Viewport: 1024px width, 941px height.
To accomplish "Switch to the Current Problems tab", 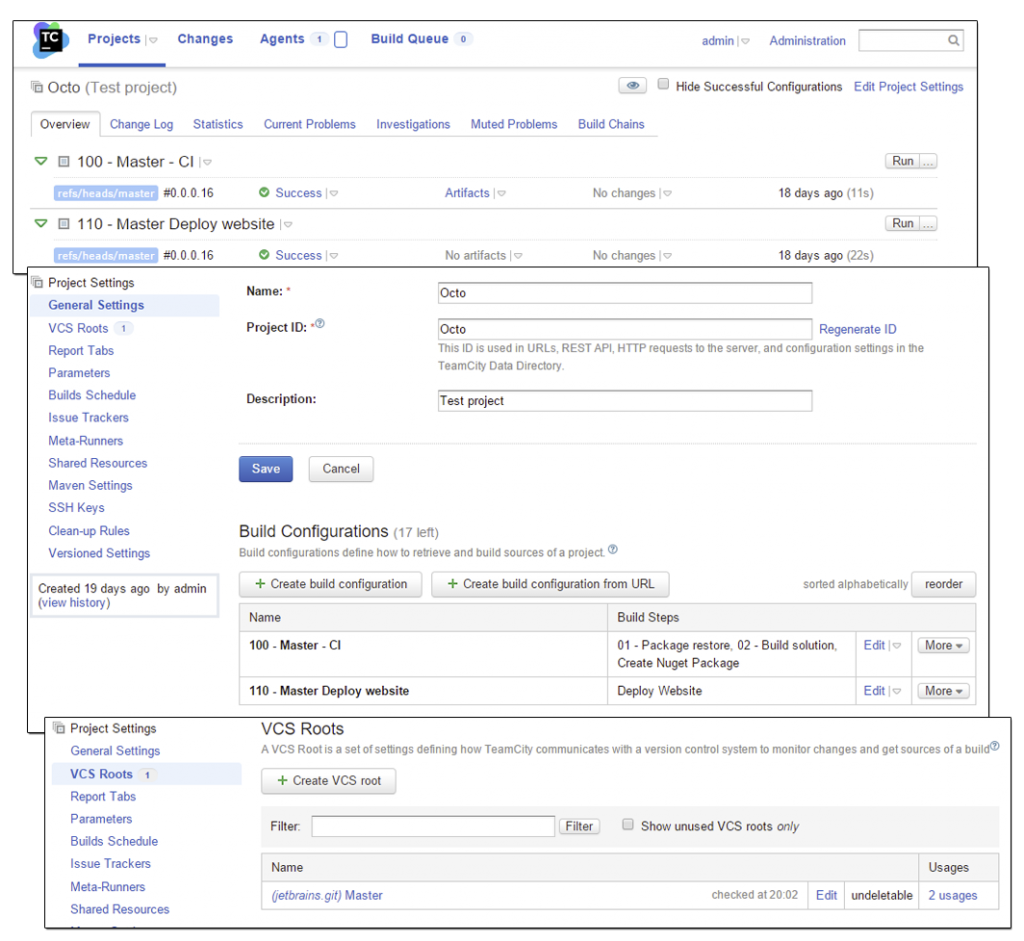I will tap(310, 124).
